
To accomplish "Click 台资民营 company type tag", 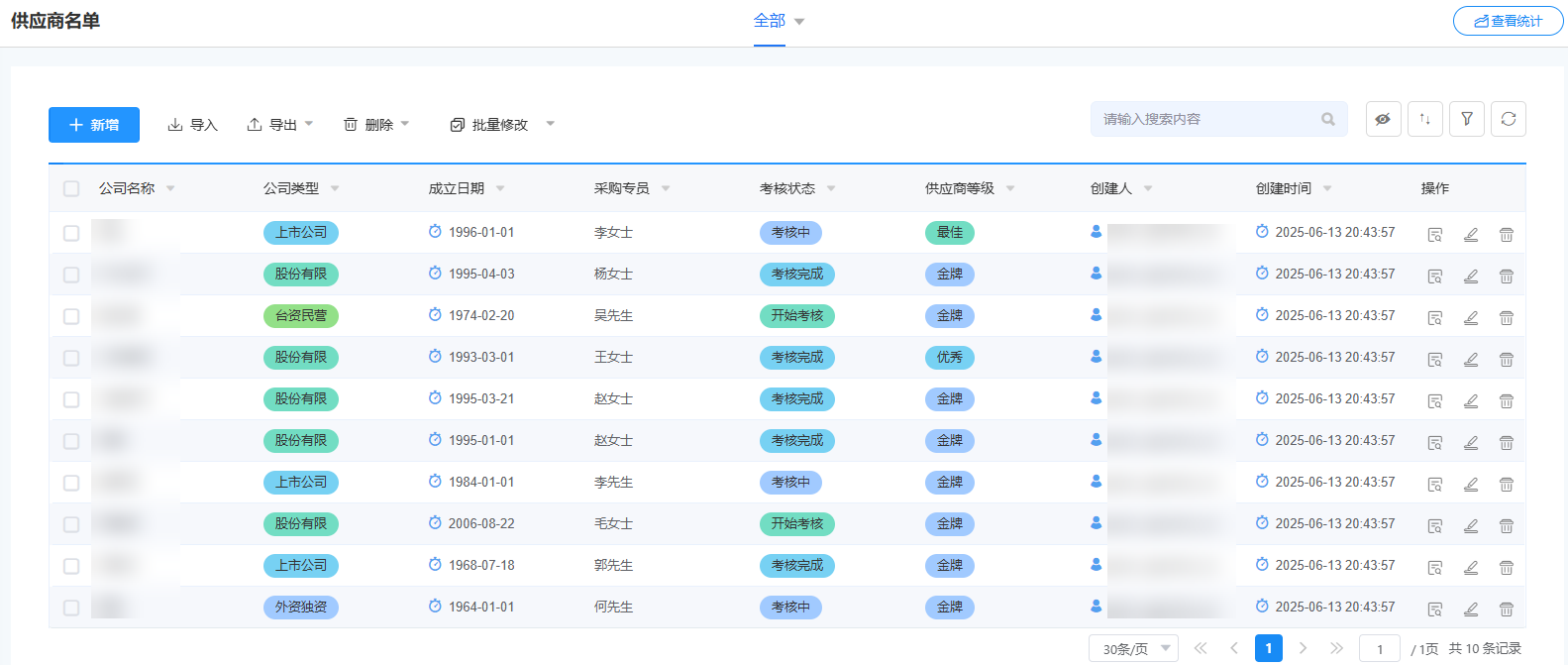I will tap(301, 316).
